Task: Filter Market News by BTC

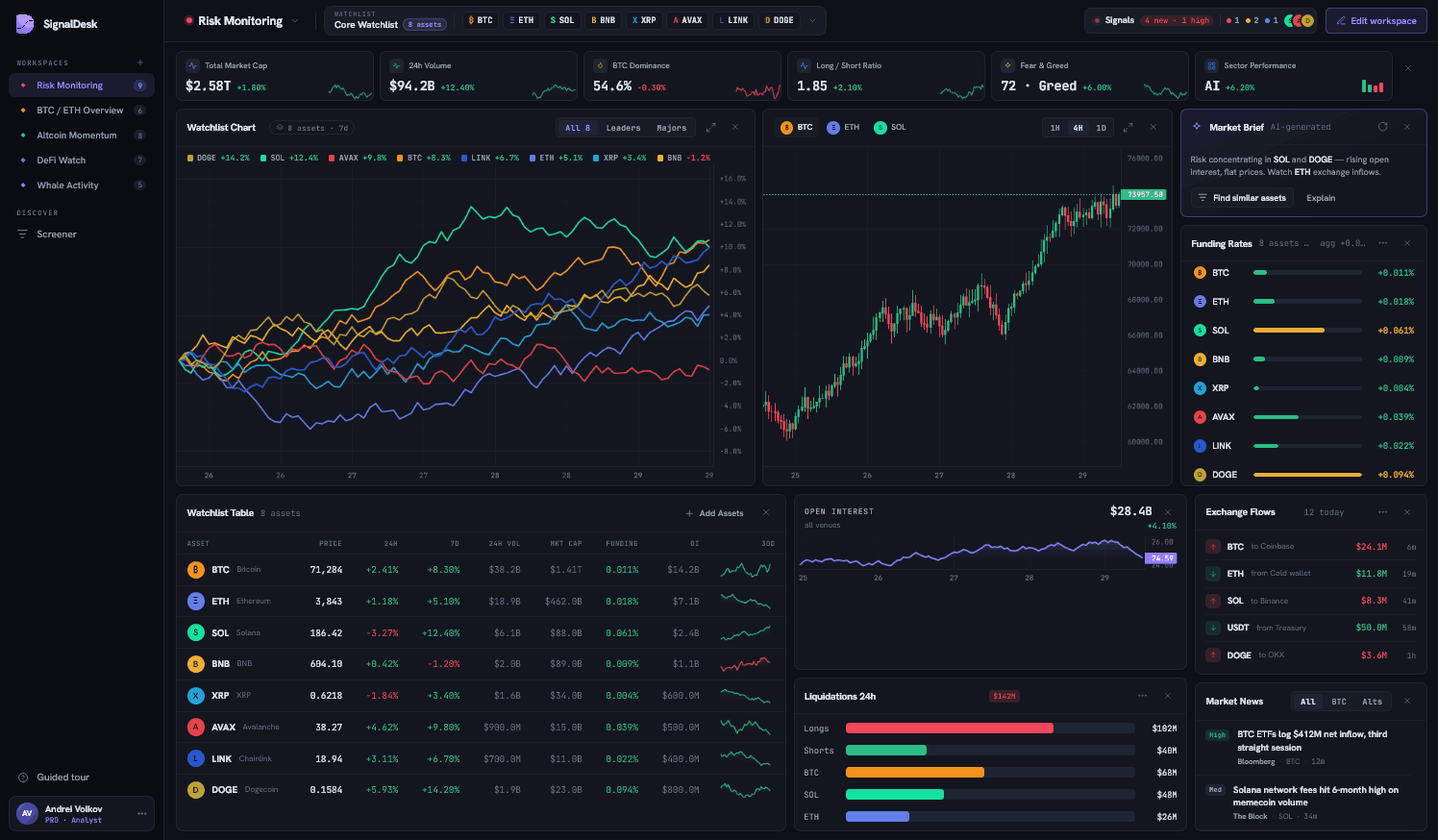Action: pos(1338,702)
